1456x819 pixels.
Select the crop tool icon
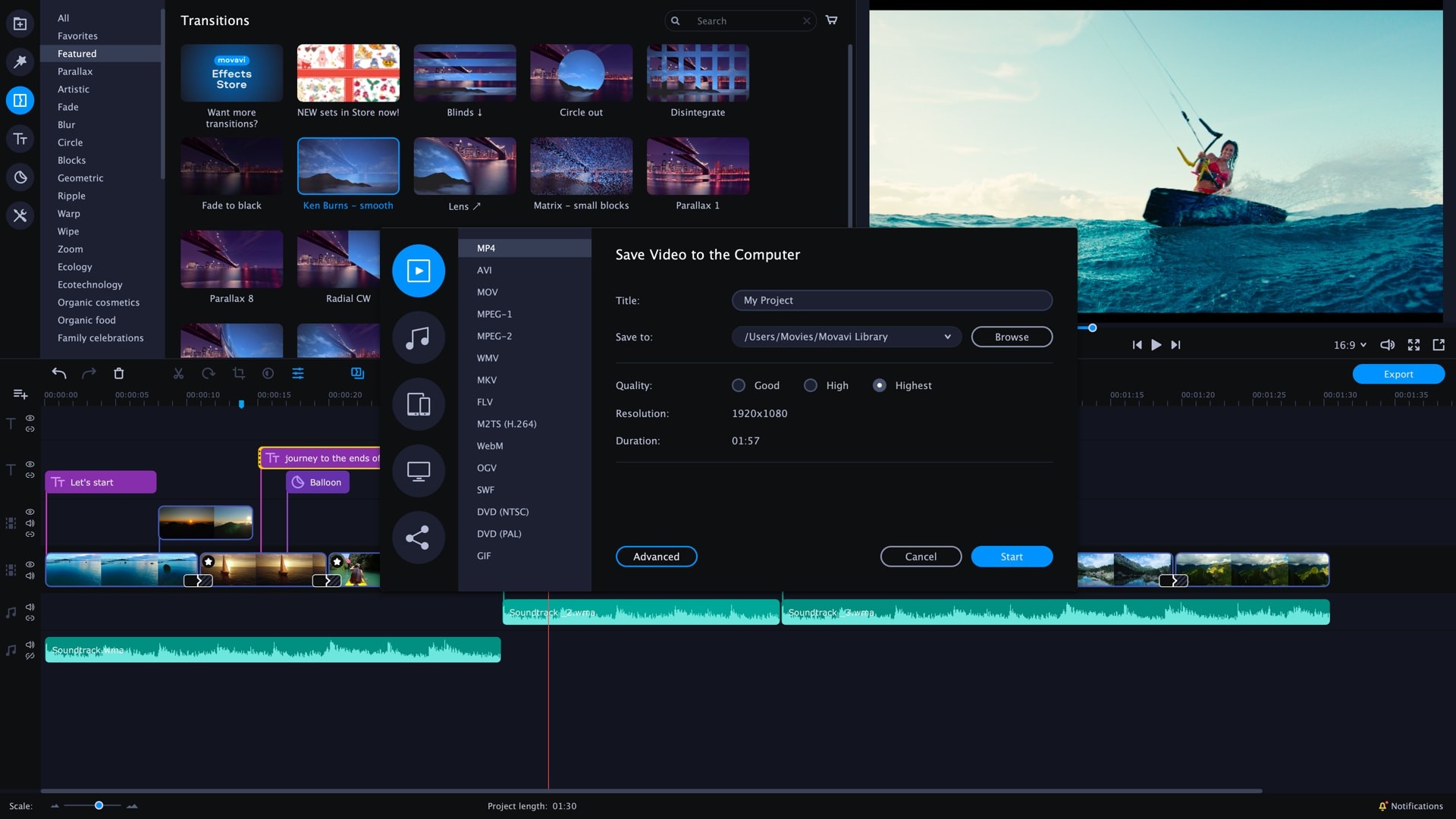coord(237,373)
